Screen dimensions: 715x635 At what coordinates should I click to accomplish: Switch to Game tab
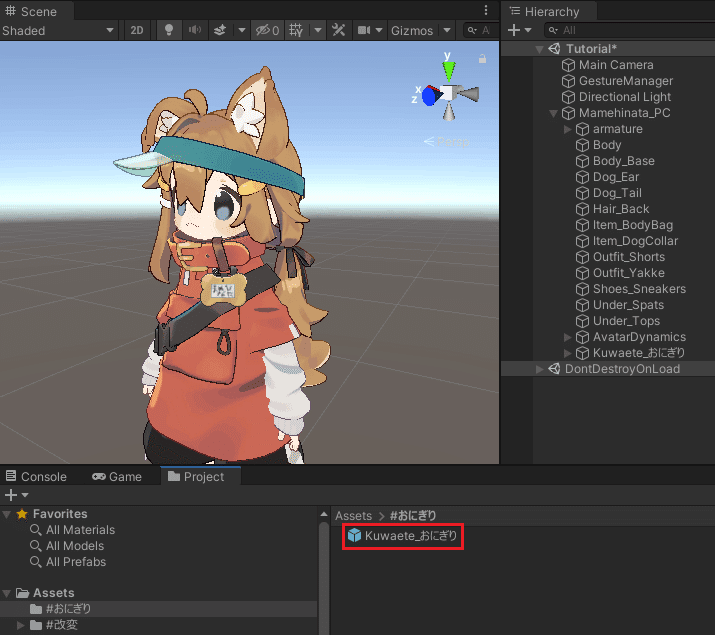point(117,476)
